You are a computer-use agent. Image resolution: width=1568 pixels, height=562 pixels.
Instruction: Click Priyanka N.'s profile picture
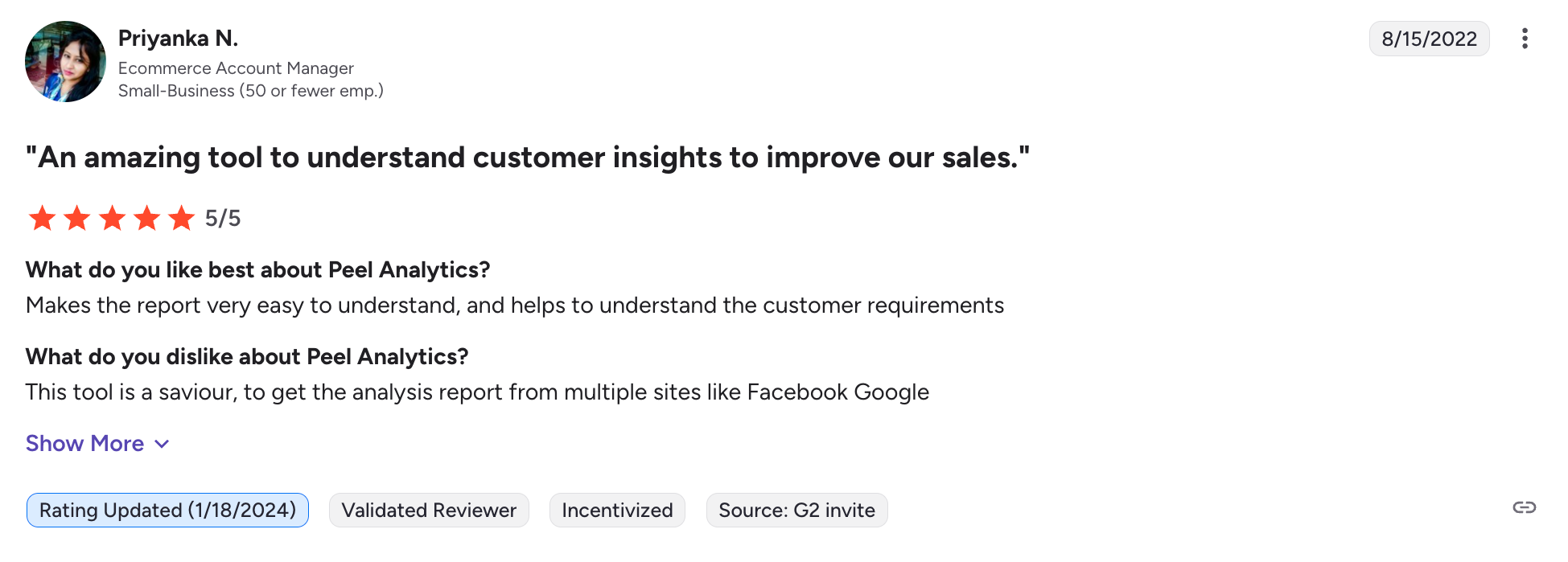(x=65, y=62)
